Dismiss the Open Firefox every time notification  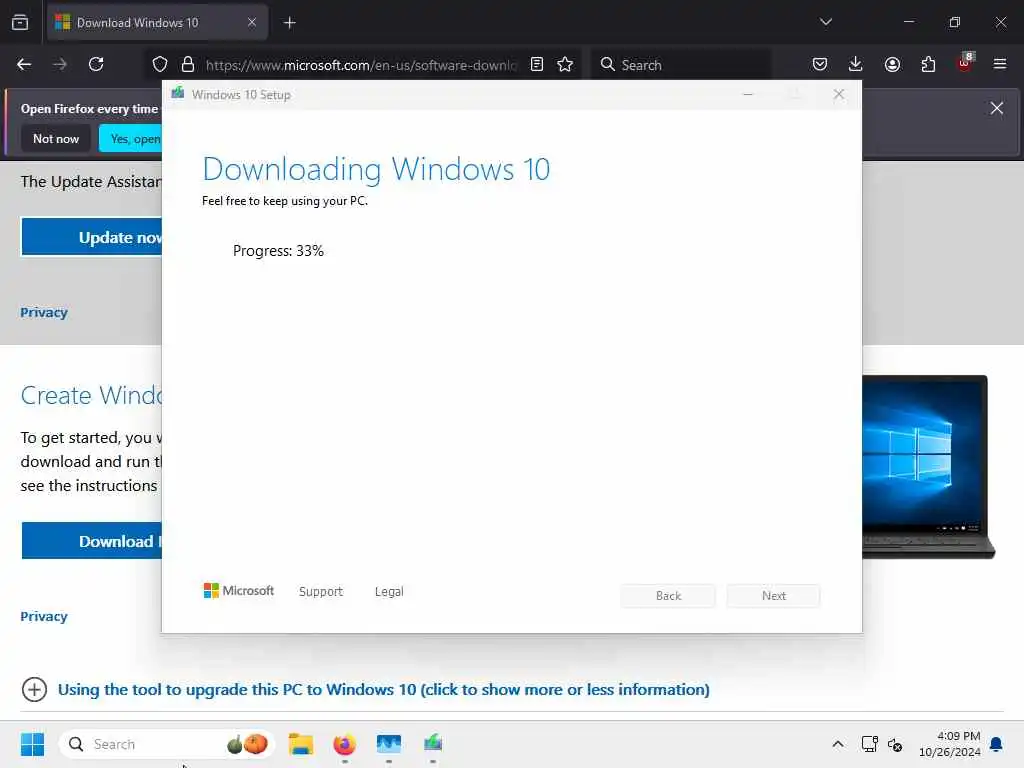click(997, 108)
